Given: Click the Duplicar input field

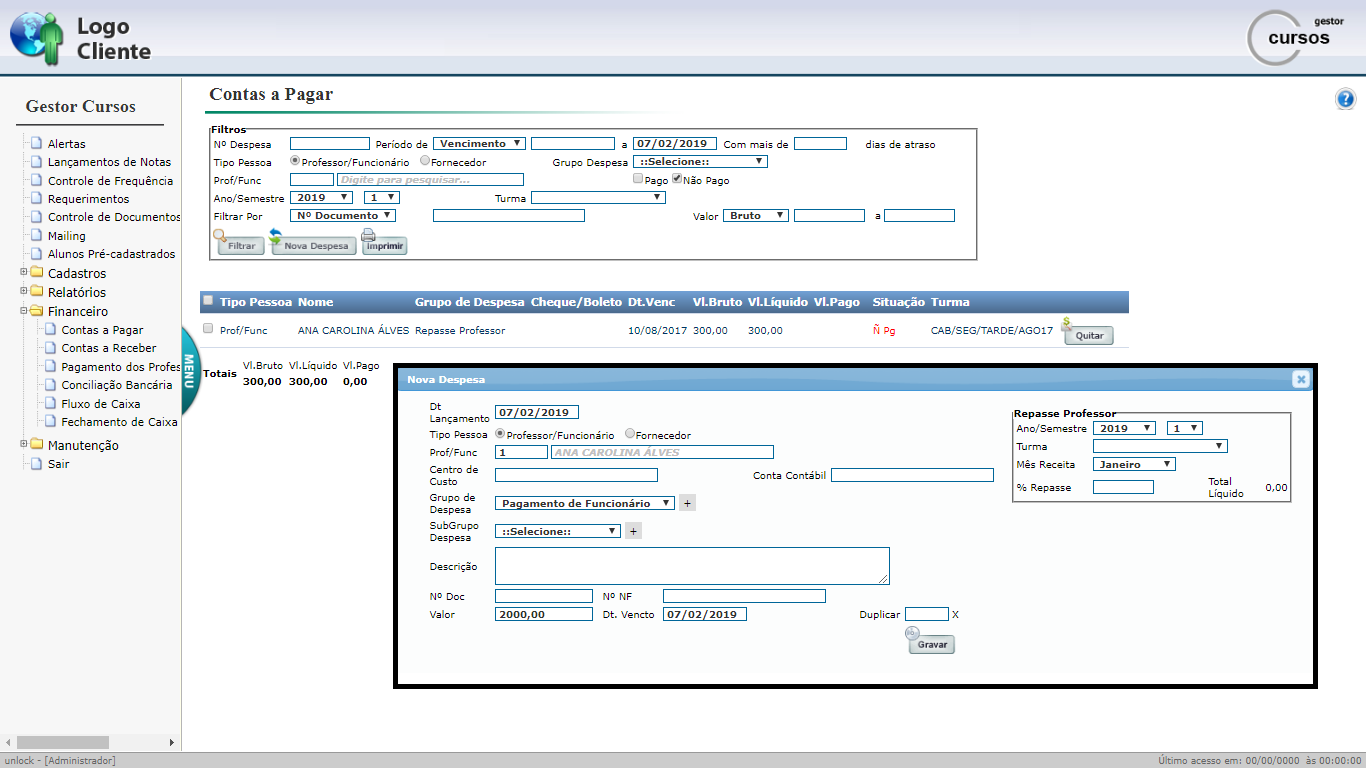Looking at the screenshot, I should [x=927, y=614].
